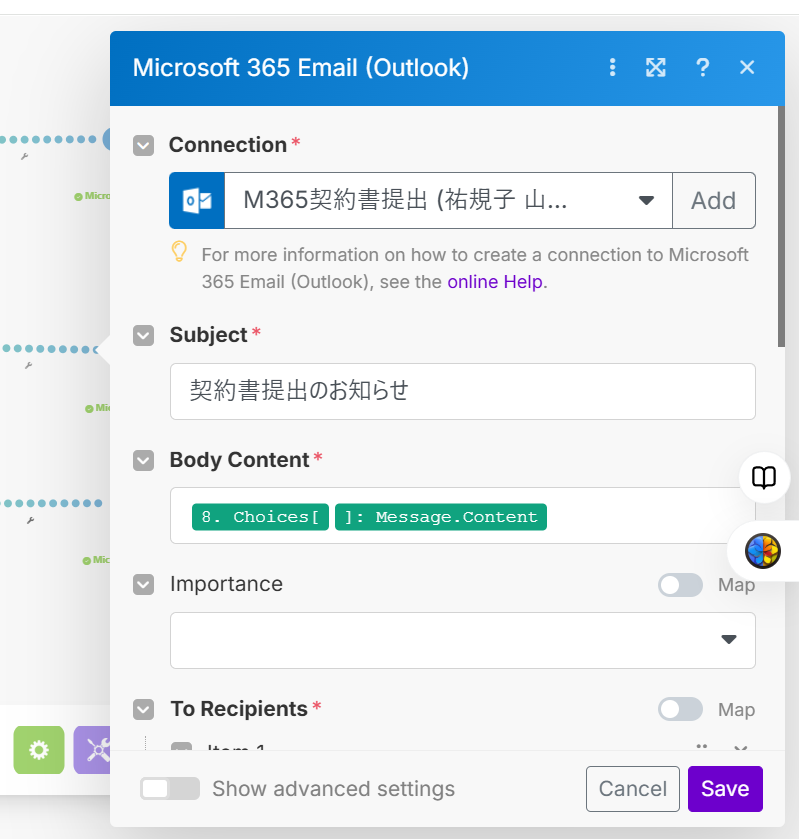Viewport: 799px width, 839px height.
Task: Collapse the Importance section
Action: click(143, 584)
